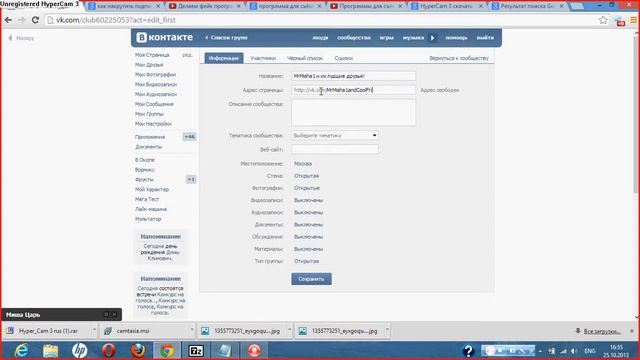Image resolution: width=640 pixels, height=360 pixels.
Task: Change the Стена setting Открытая
Action: point(307,176)
